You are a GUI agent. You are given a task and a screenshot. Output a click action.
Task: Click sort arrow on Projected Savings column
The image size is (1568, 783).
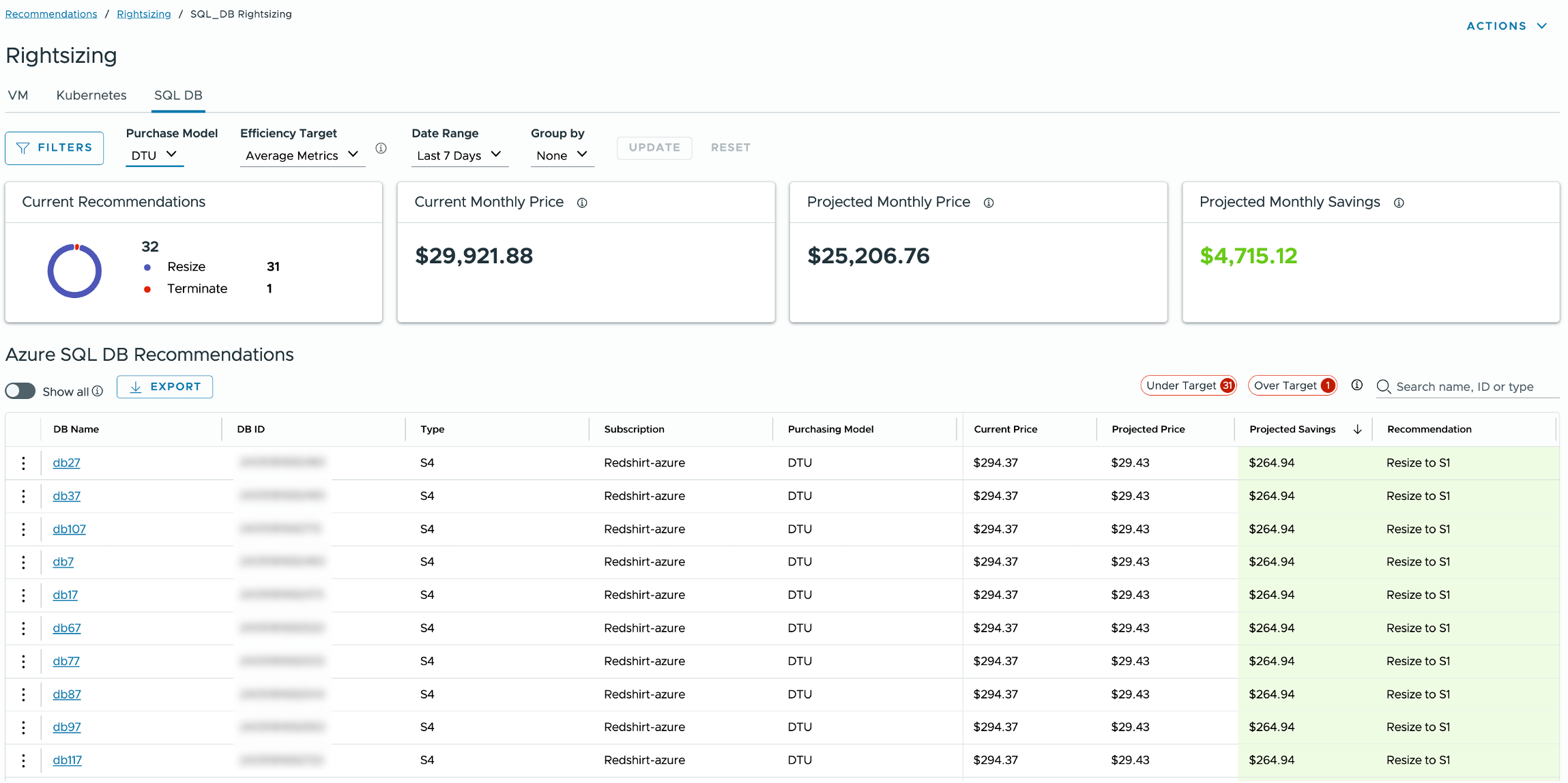[x=1357, y=429]
